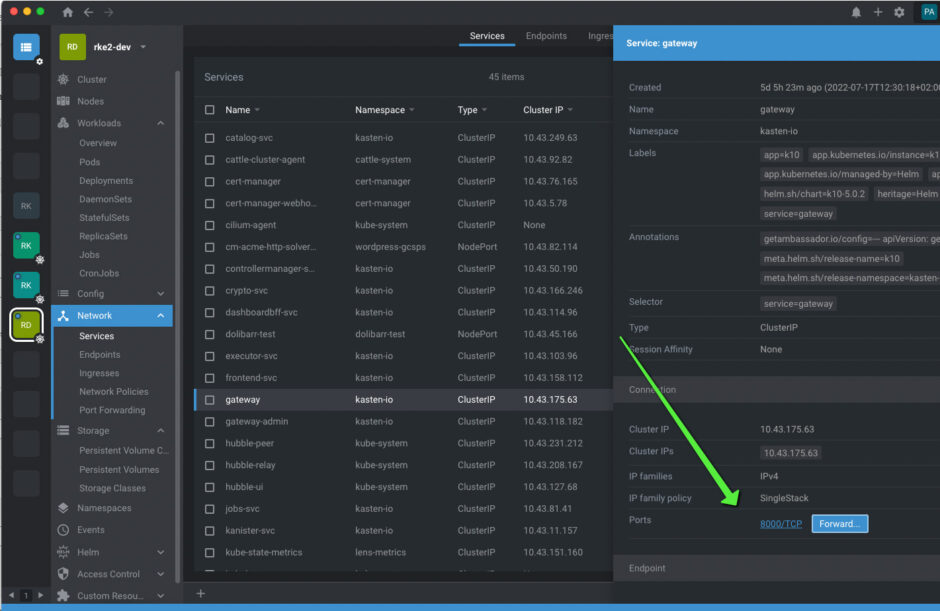Open settings gear in top bar
This screenshot has height=611, width=940.
pyautogui.click(x=899, y=12)
